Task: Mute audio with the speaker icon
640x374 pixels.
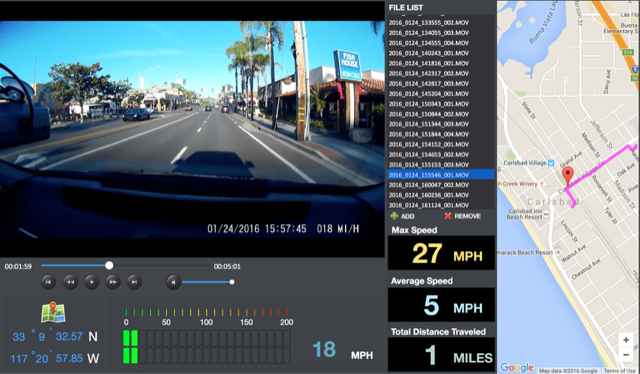Action: click(x=174, y=282)
